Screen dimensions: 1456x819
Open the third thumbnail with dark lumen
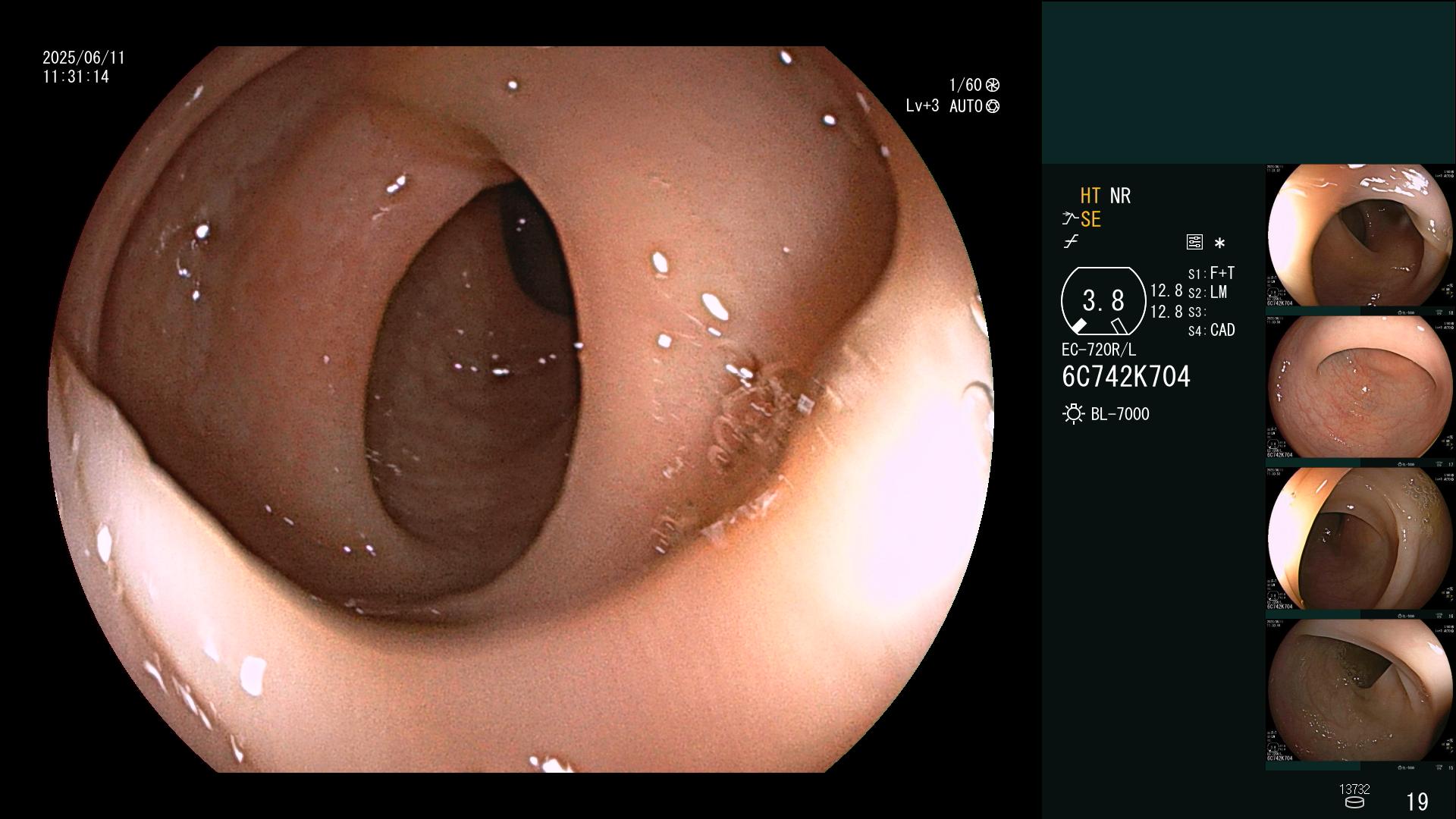pos(1360,543)
